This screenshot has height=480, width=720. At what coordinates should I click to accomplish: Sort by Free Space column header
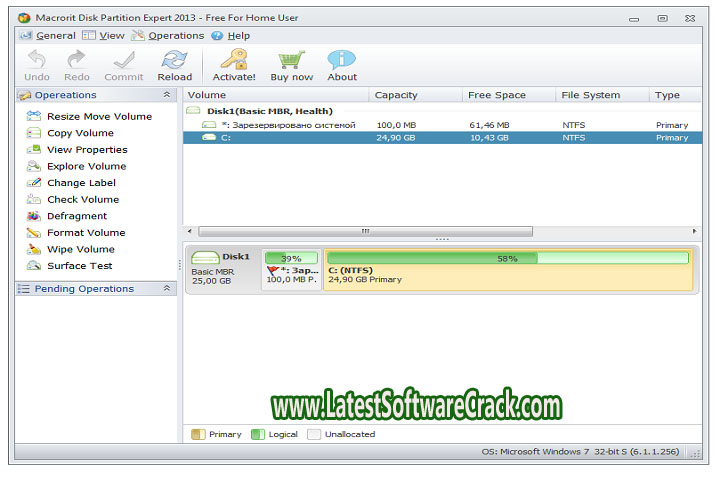[509, 95]
